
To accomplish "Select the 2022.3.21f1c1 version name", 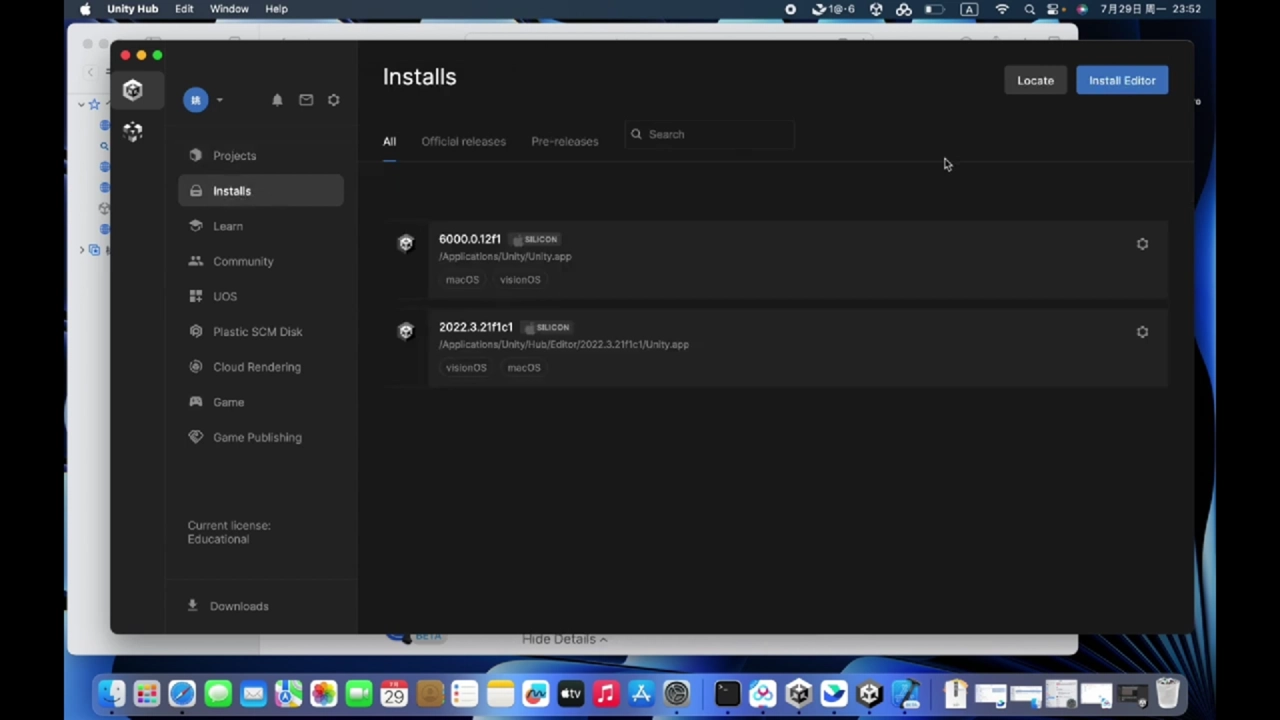I will [x=476, y=327].
